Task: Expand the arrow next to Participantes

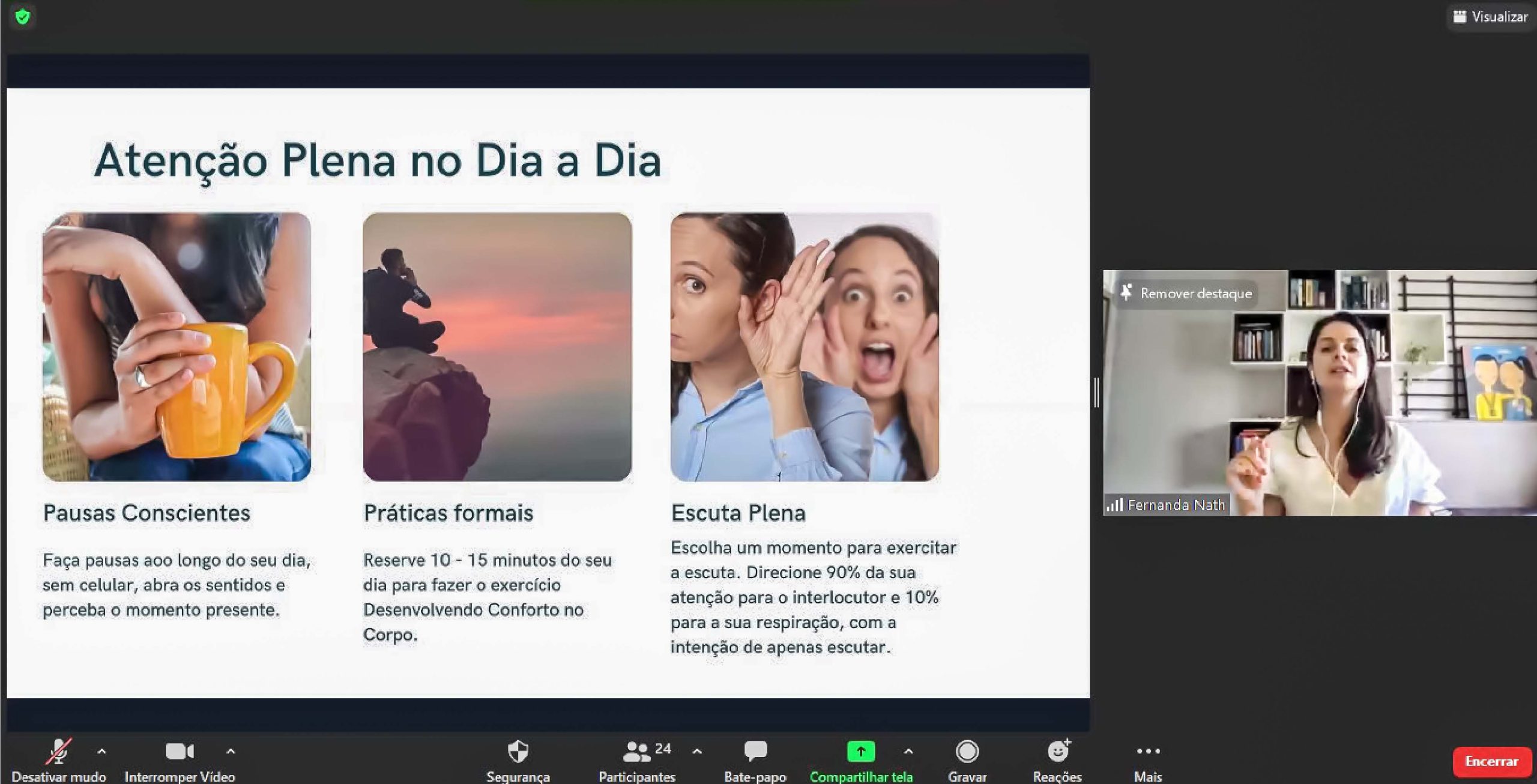Action: pyautogui.click(x=697, y=752)
